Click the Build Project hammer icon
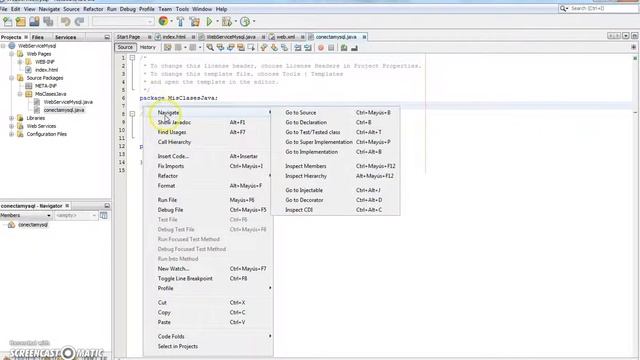Screen dimensions: 640x360 tap(180, 22)
